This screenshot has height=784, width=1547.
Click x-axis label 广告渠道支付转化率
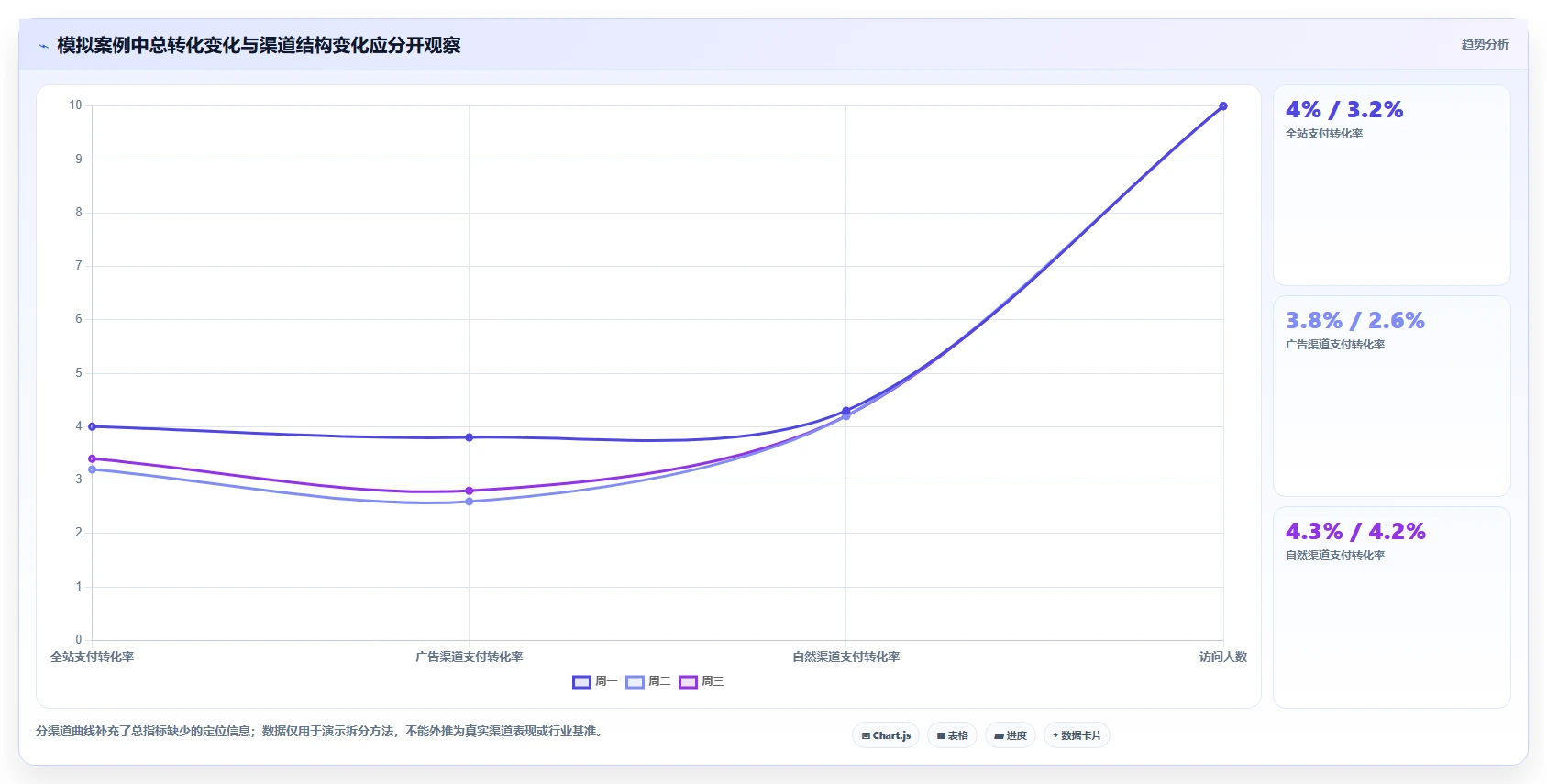pos(470,657)
